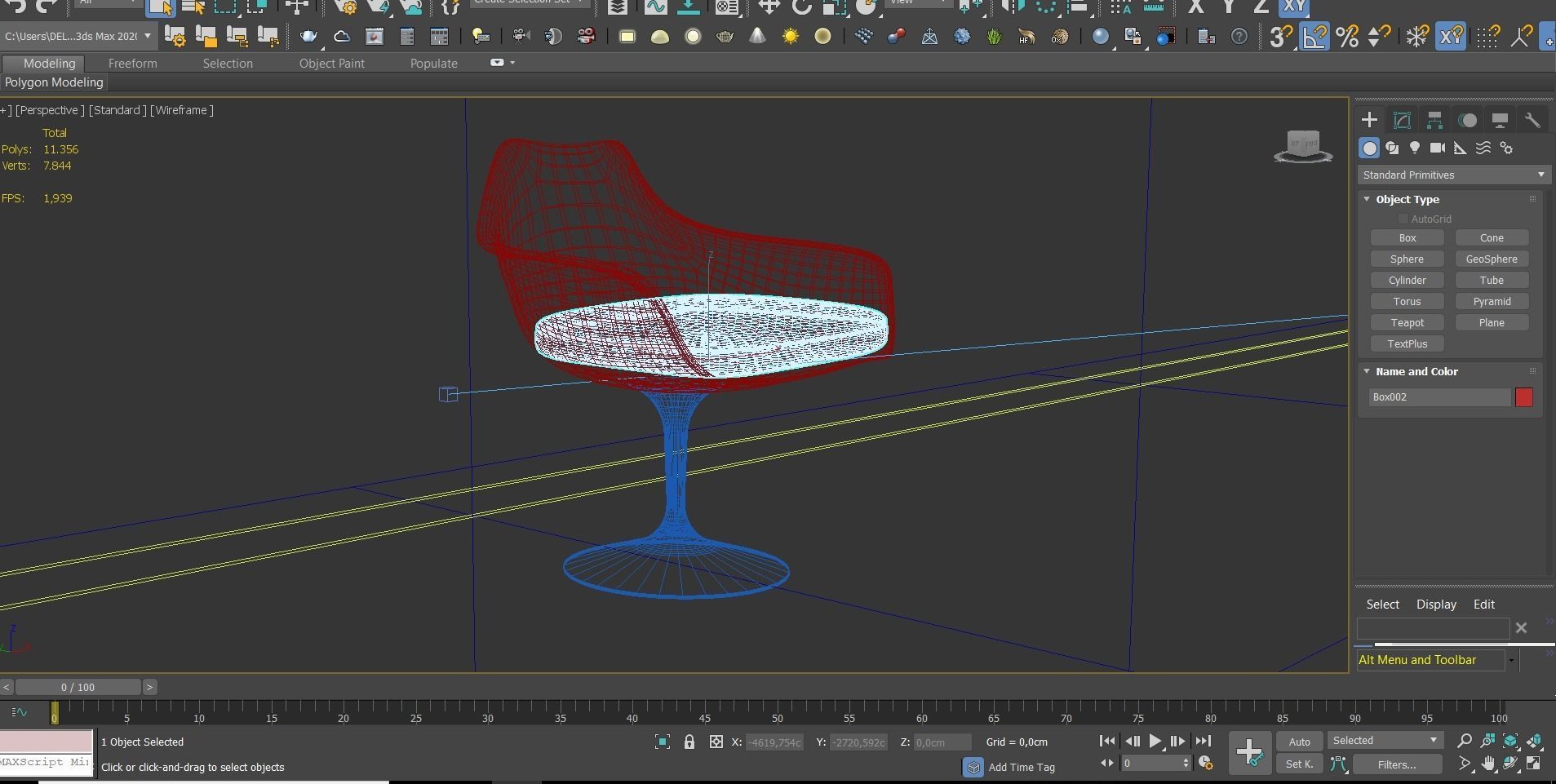Image resolution: width=1556 pixels, height=784 pixels.
Task: Open the Utilities wrench tab
Action: [1532, 120]
